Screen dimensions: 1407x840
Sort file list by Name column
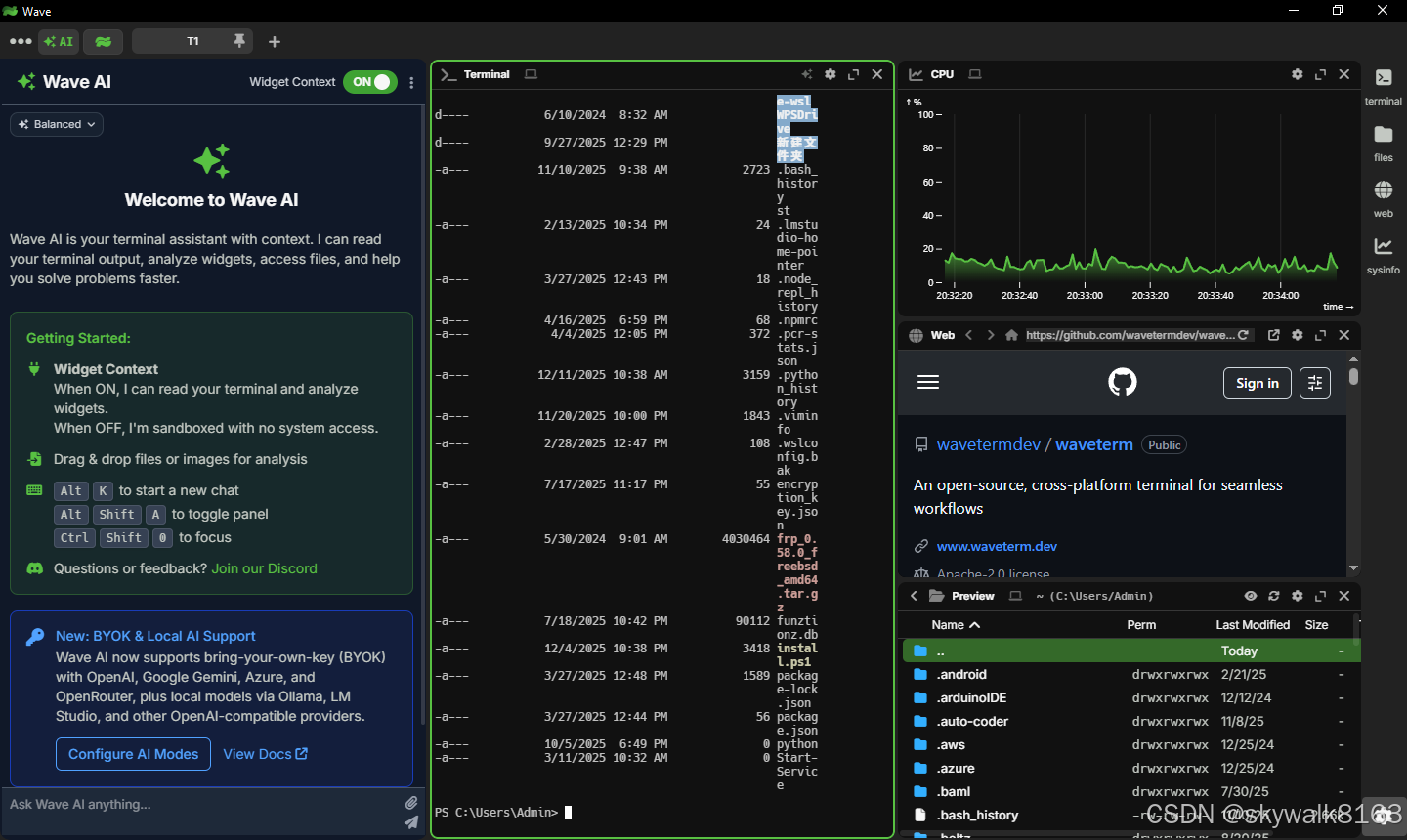click(x=955, y=625)
